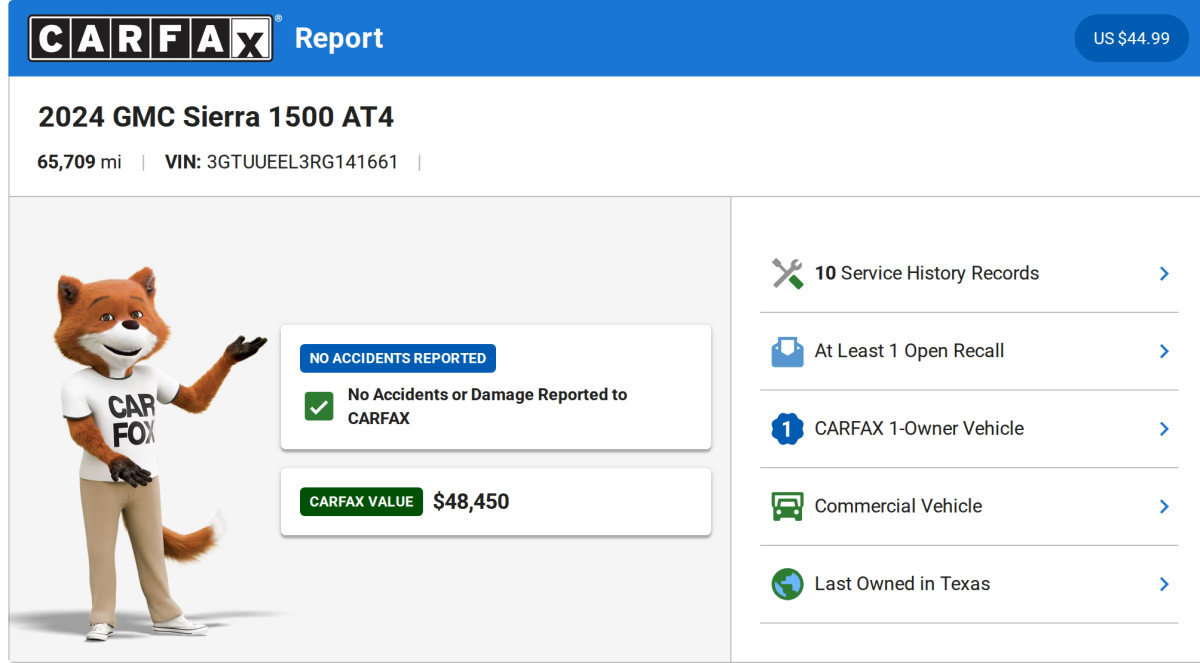Open 10 Service History Records link
Screen dimensions: 1200x663
pos(926,273)
